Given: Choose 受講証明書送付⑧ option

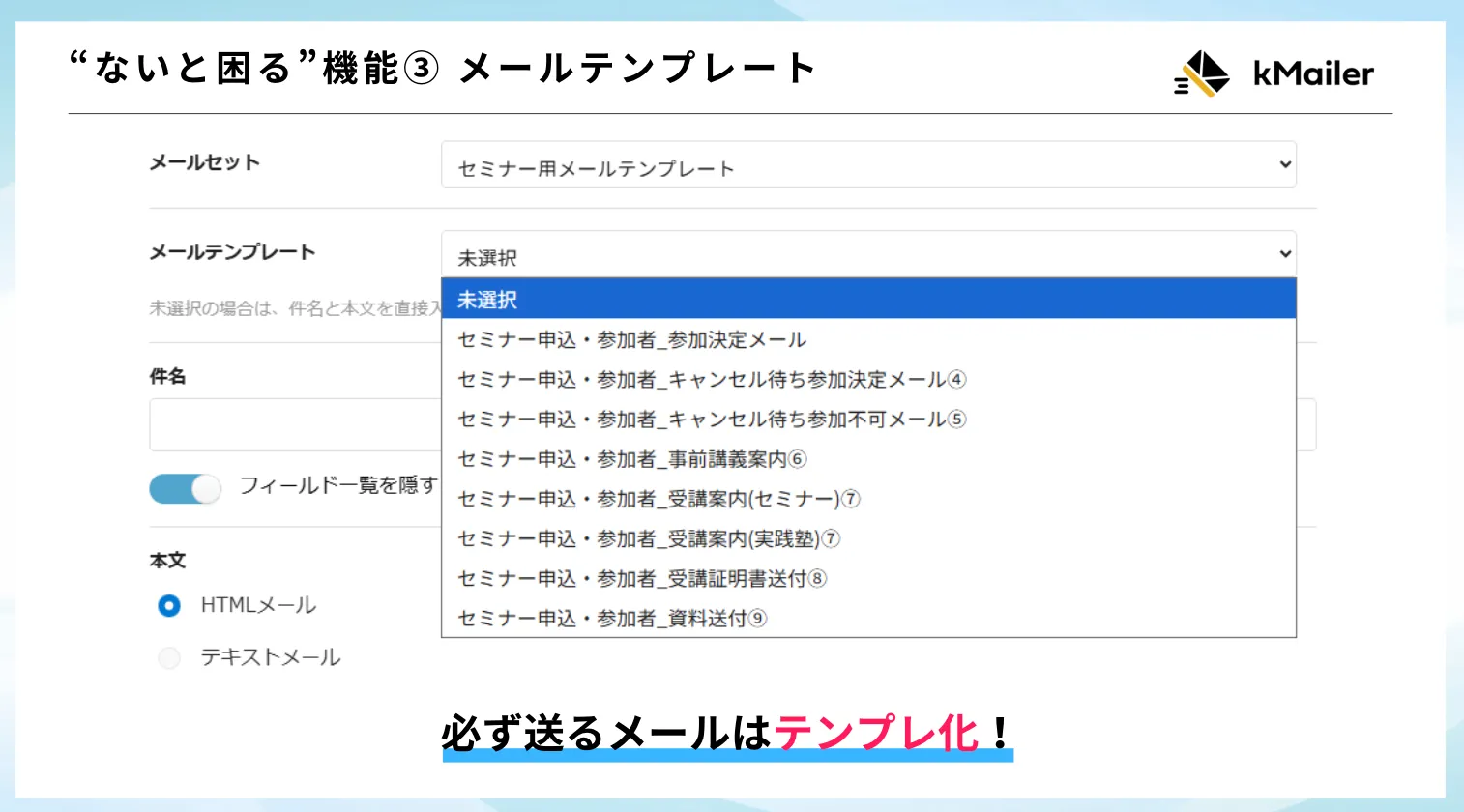Looking at the screenshot, I should [x=641, y=578].
